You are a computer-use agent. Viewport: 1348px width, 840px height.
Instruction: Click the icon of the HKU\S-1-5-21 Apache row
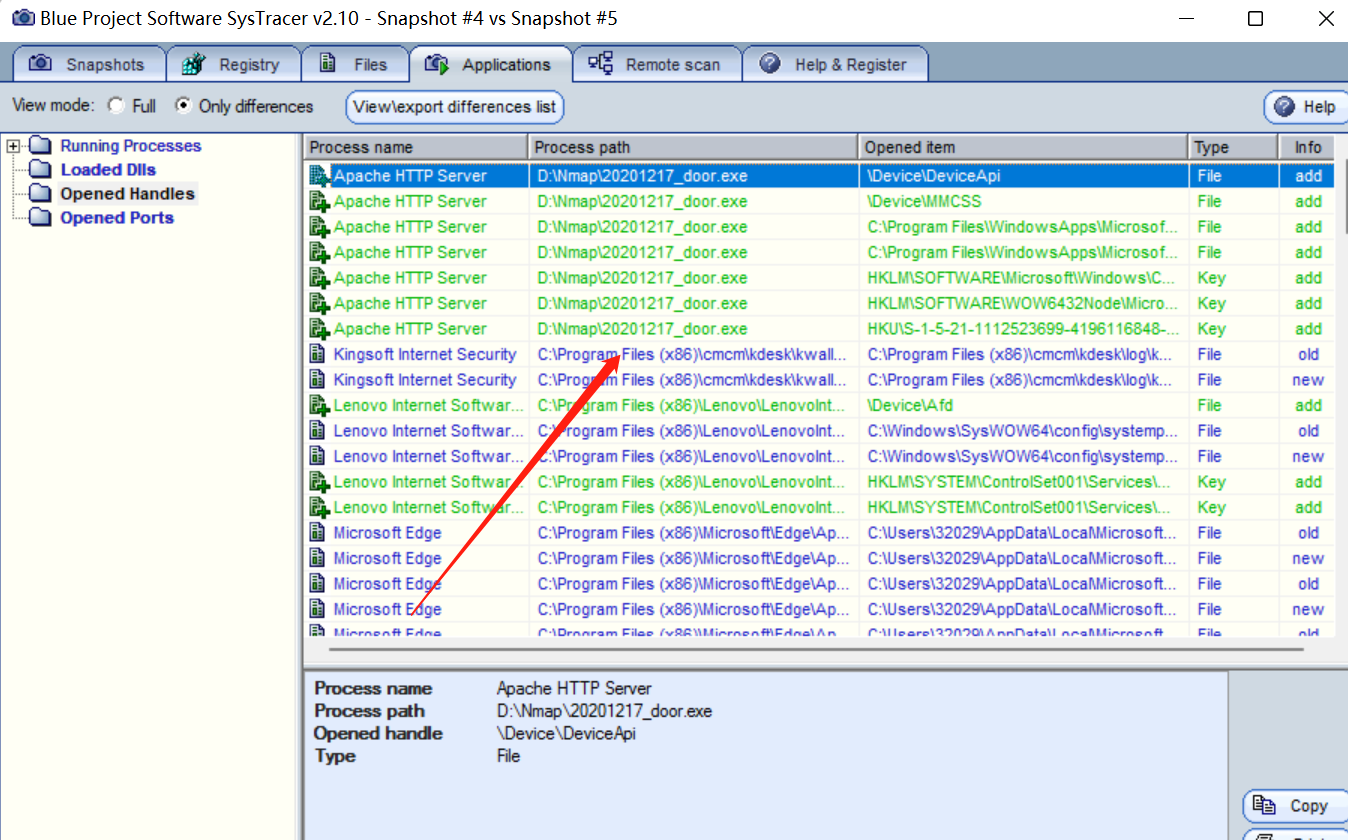click(x=319, y=329)
